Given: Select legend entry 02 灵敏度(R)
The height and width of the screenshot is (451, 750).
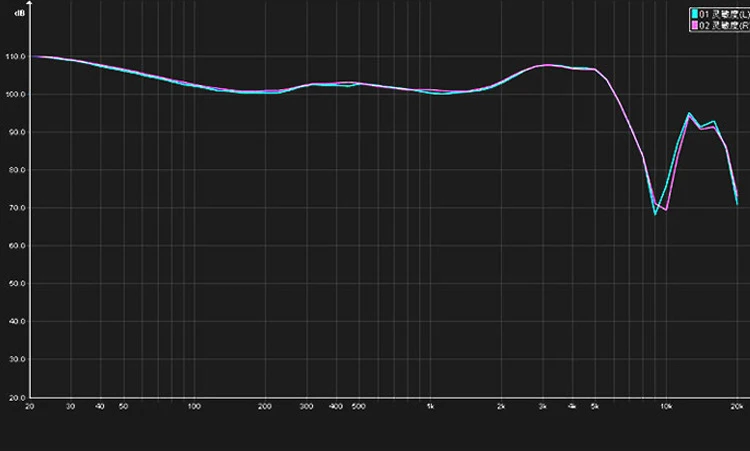Looking at the screenshot, I should pos(724,26).
